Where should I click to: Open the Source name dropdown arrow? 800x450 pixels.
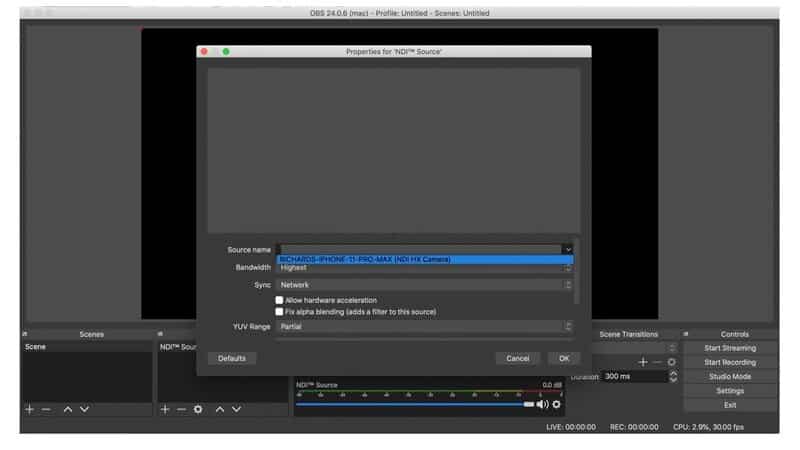(x=568, y=249)
